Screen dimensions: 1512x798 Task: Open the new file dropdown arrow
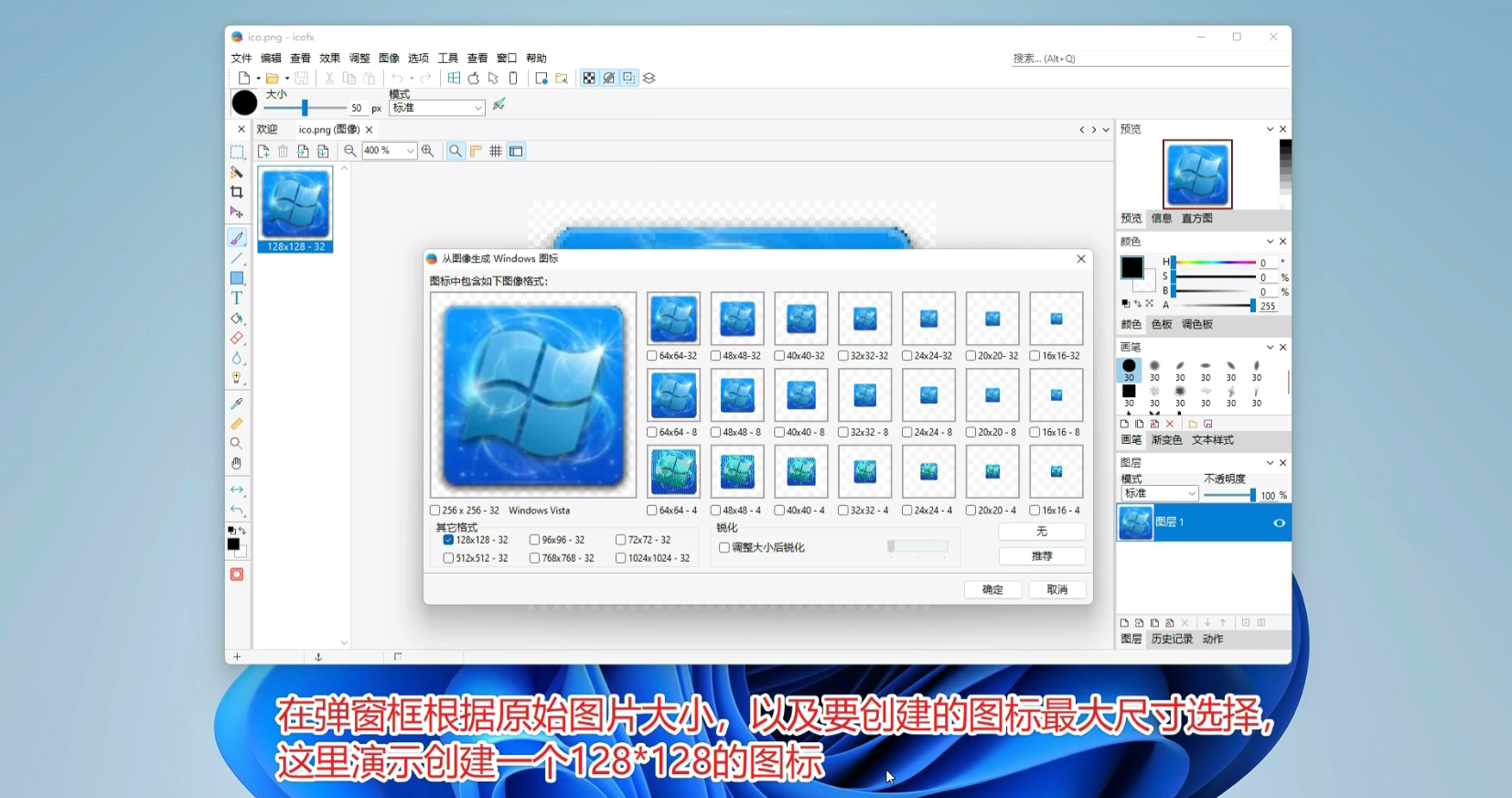[258, 79]
